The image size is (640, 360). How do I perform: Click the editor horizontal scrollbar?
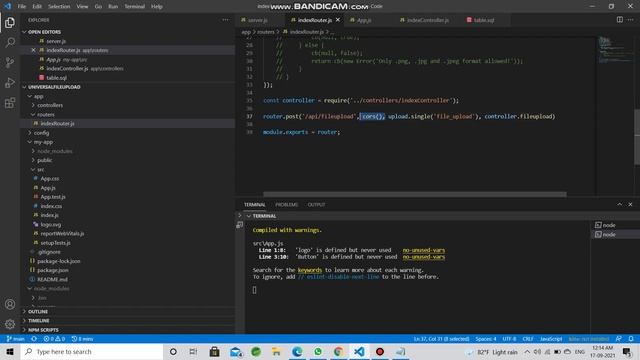tap(415, 194)
